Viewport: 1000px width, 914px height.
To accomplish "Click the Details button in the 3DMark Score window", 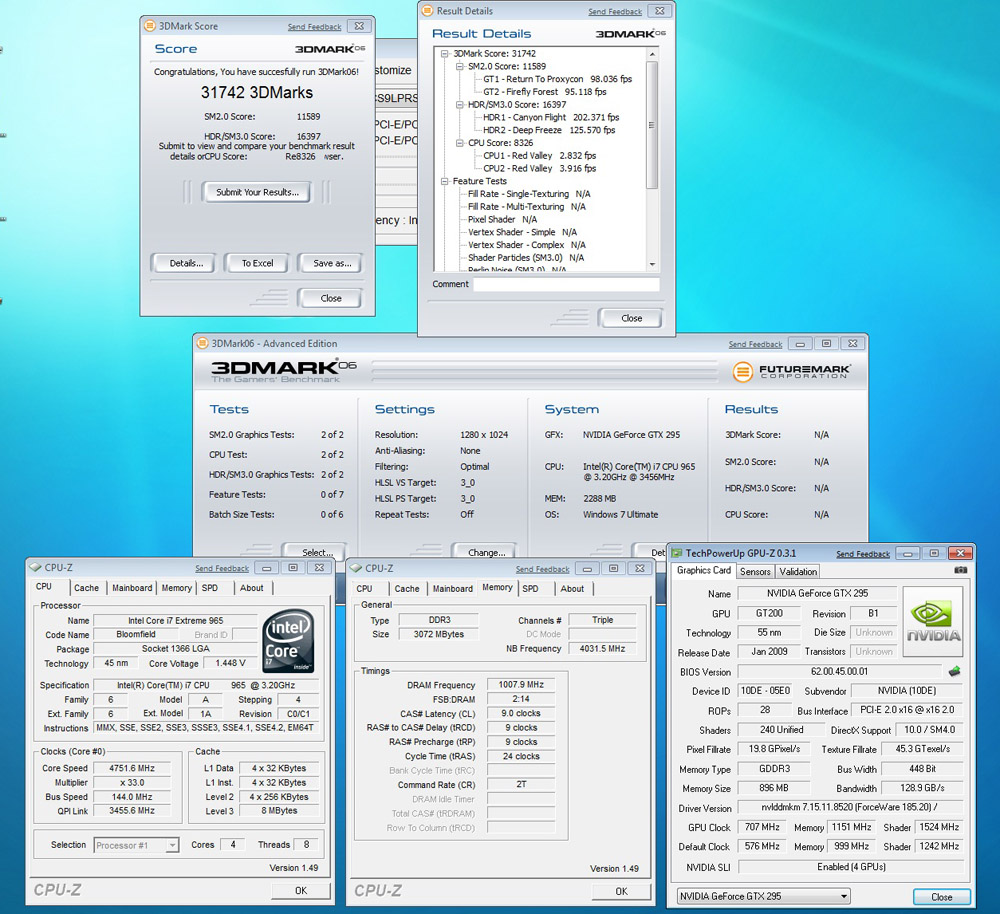I will [185, 263].
